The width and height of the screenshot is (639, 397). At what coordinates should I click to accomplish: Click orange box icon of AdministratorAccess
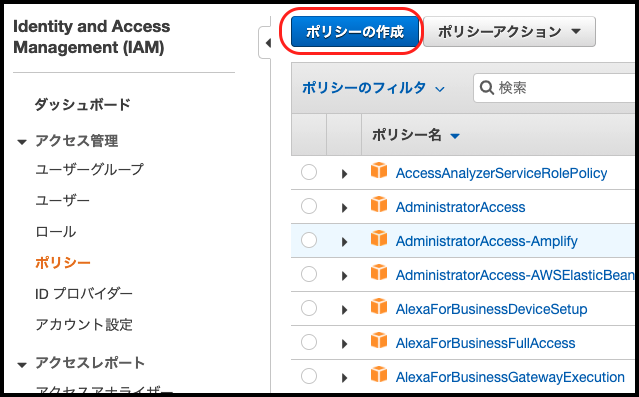point(379,204)
